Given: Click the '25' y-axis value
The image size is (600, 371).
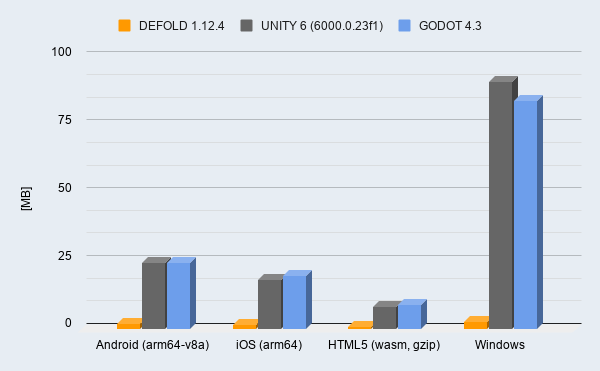Looking at the screenshot, I should 65,255.
